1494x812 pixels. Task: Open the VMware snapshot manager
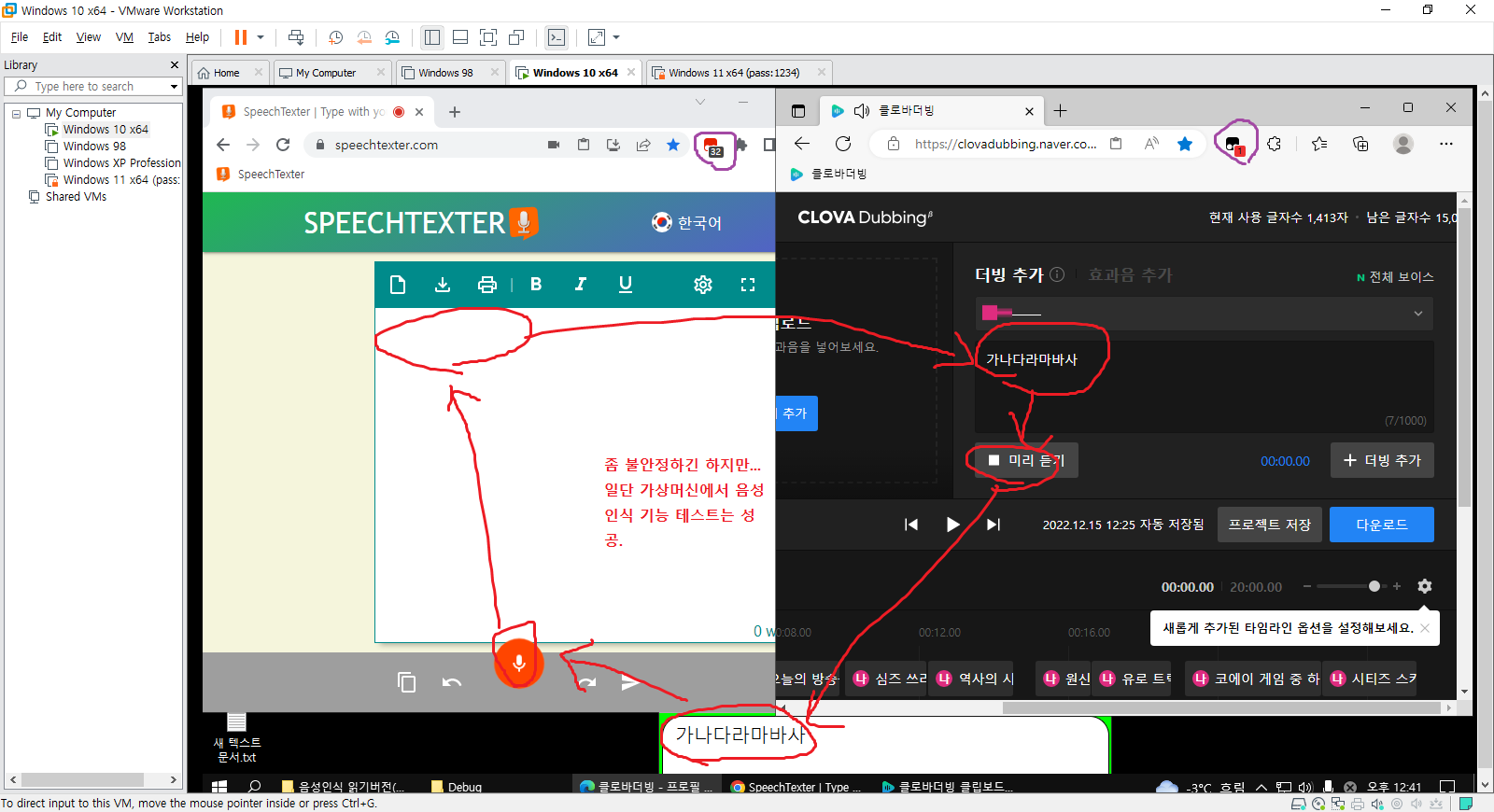click(392, 37)
